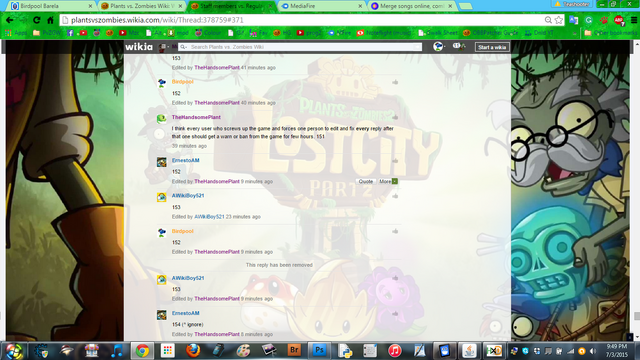Screen dimensions: 640x360
Task: Open the Windows Start menu
Action: click(14, 351)
